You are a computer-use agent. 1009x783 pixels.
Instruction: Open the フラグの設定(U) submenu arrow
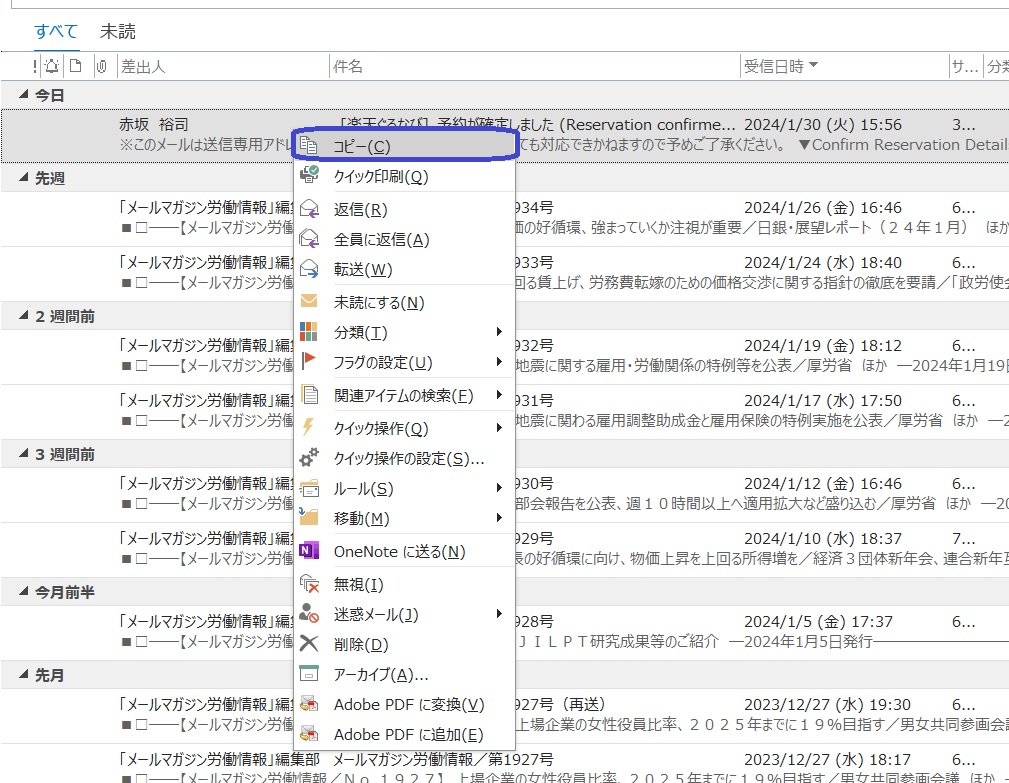499,362
